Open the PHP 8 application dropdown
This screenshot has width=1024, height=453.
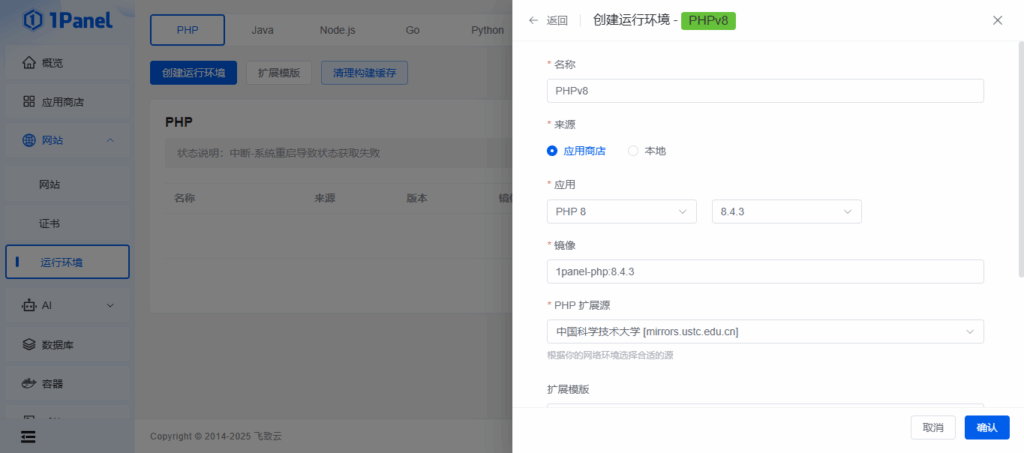621,212
